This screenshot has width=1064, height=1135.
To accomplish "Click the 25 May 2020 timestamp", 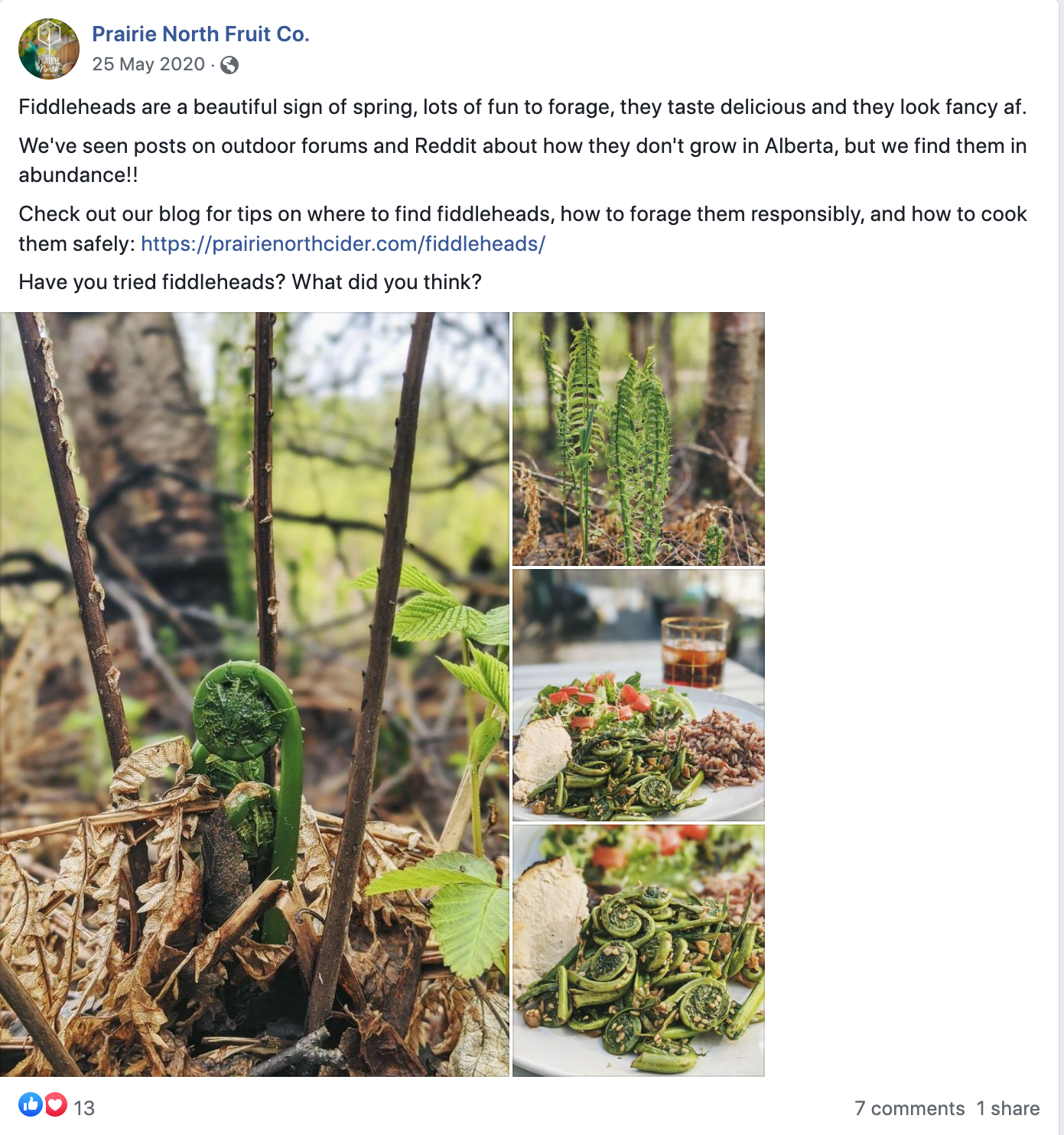I will (148, 64).
